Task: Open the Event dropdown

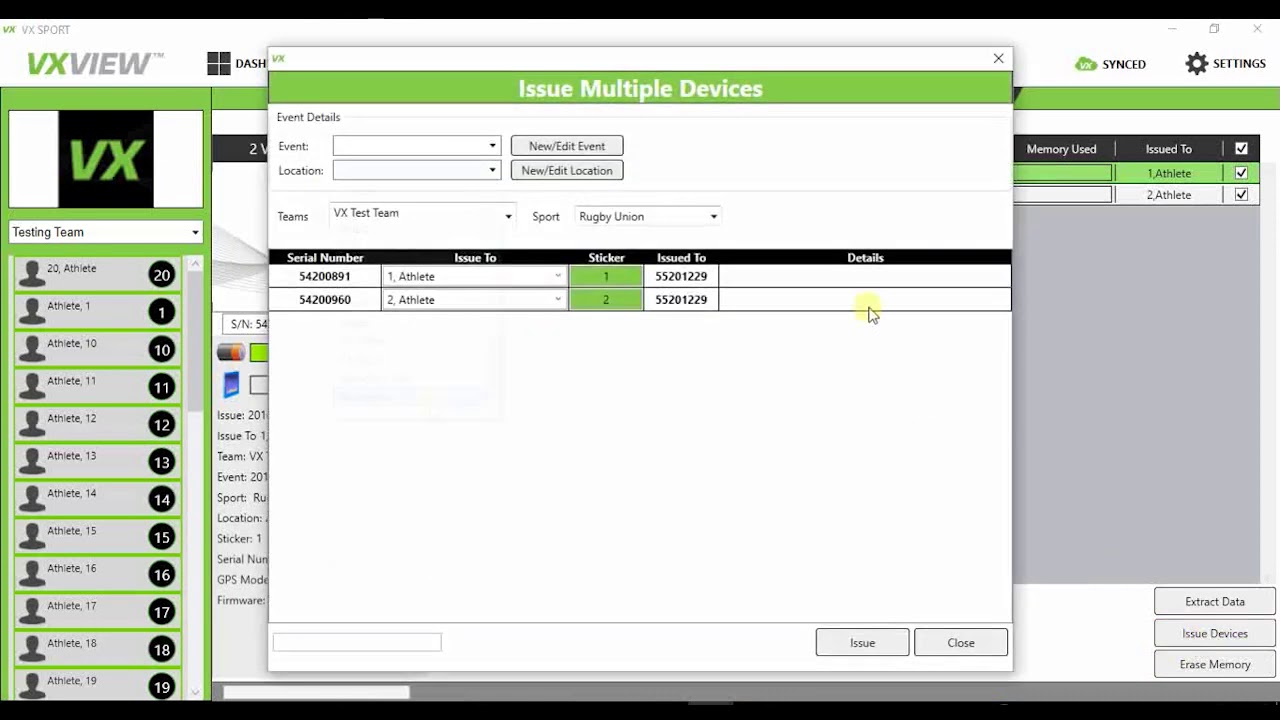Action: click(x=416, y=146)
